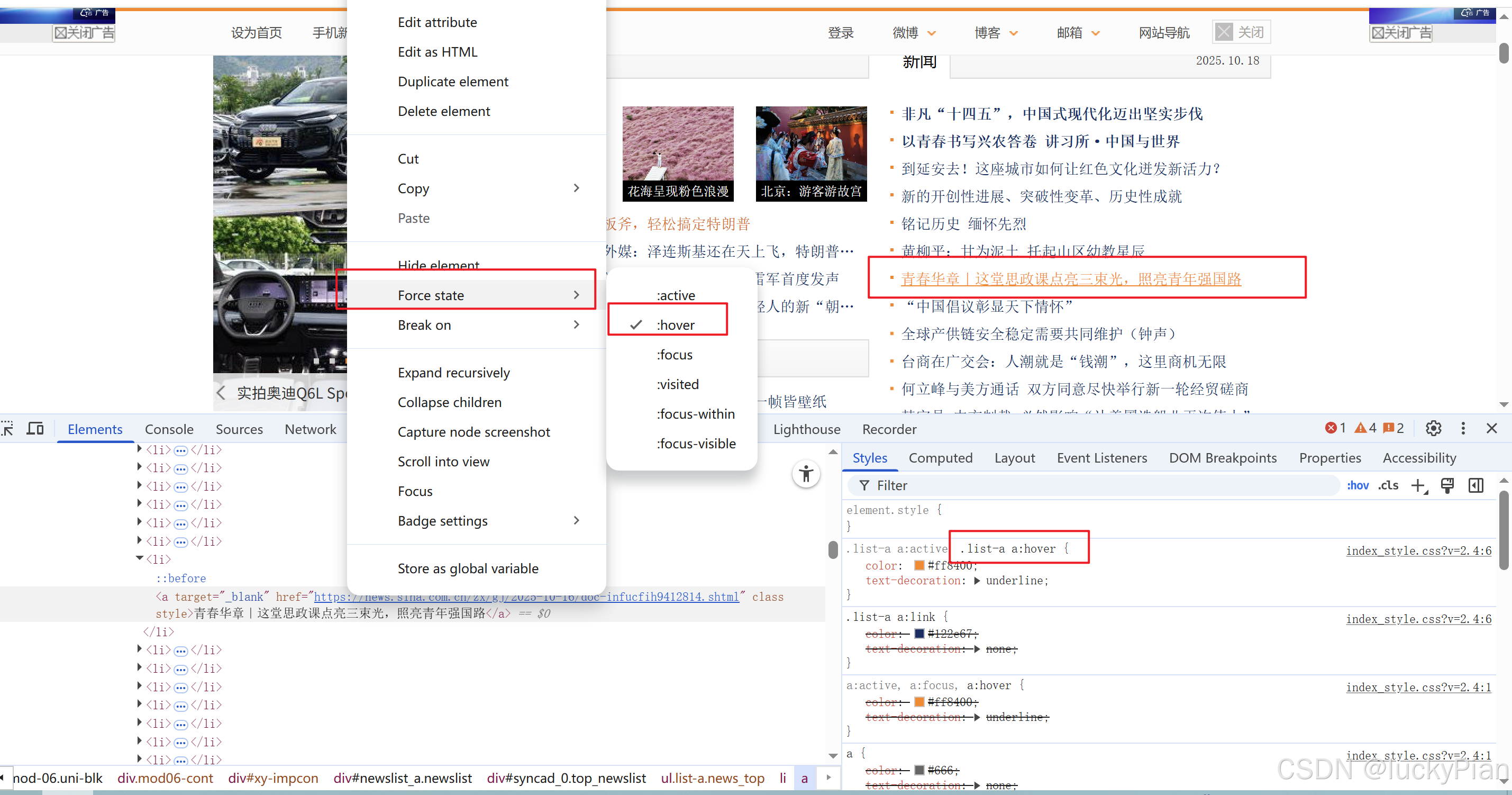Viewport: 1512px width, 795px height.
Task: Click new style rule plus icon
Action: 1419,485
